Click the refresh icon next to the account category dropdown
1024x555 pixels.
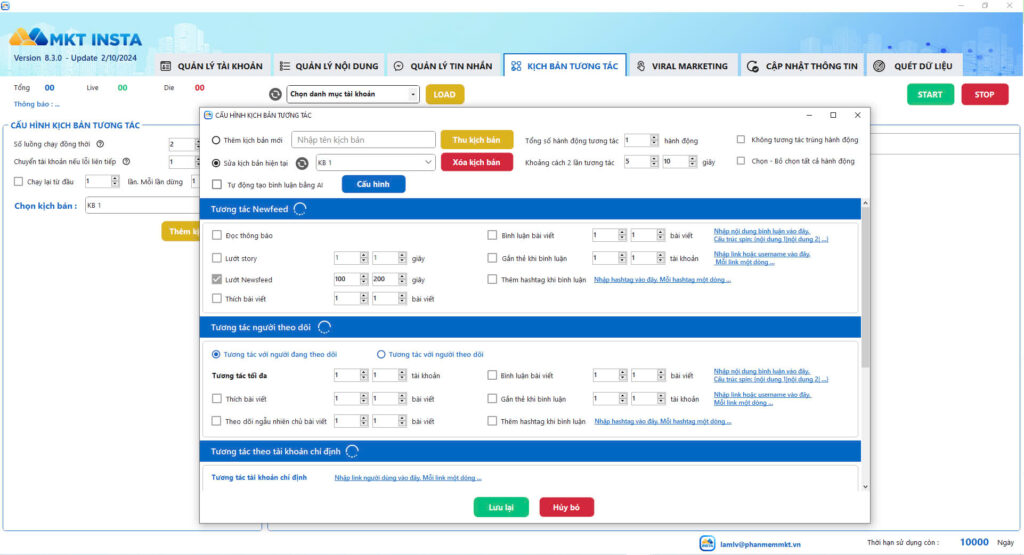[x=275, y=94]
